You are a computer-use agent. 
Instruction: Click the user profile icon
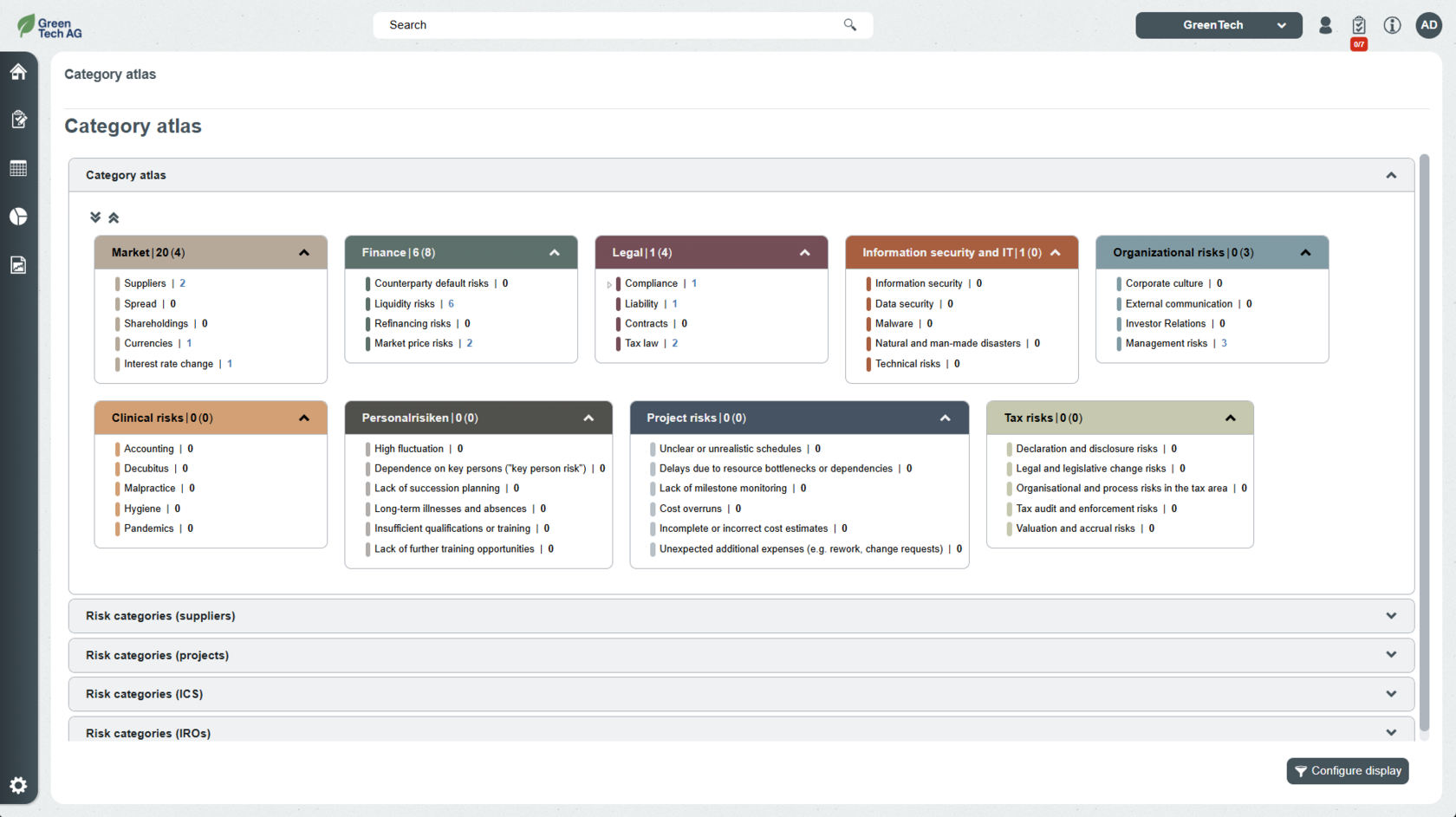point(1325,25)
